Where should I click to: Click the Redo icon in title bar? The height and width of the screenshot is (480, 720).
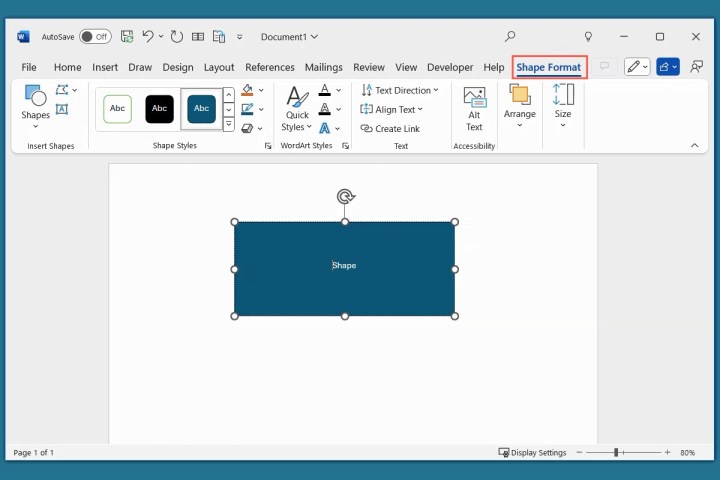tap(177, 37)
